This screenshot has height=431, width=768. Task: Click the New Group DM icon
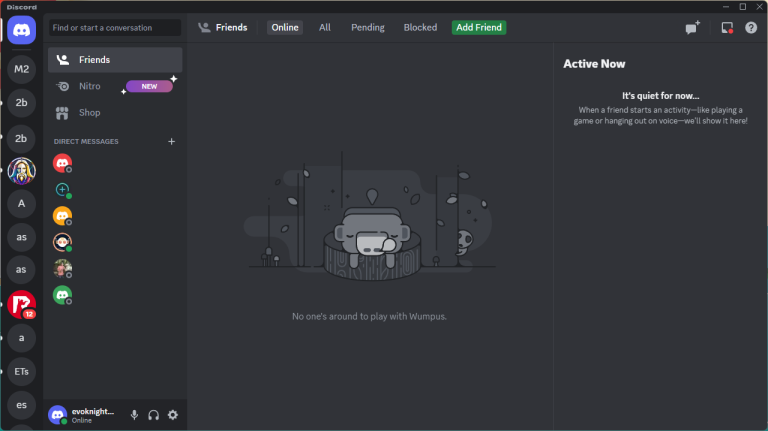(x=693, y=27)
